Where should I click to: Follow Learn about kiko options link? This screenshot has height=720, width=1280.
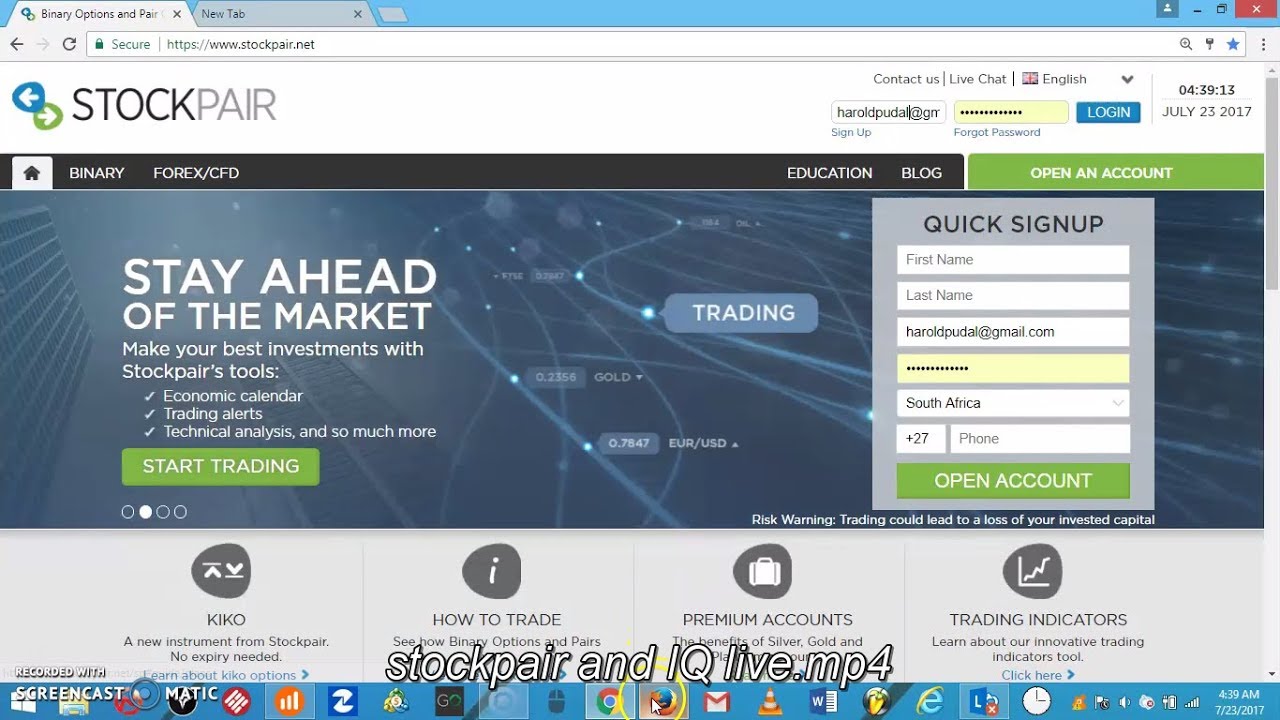click(226, 675)
